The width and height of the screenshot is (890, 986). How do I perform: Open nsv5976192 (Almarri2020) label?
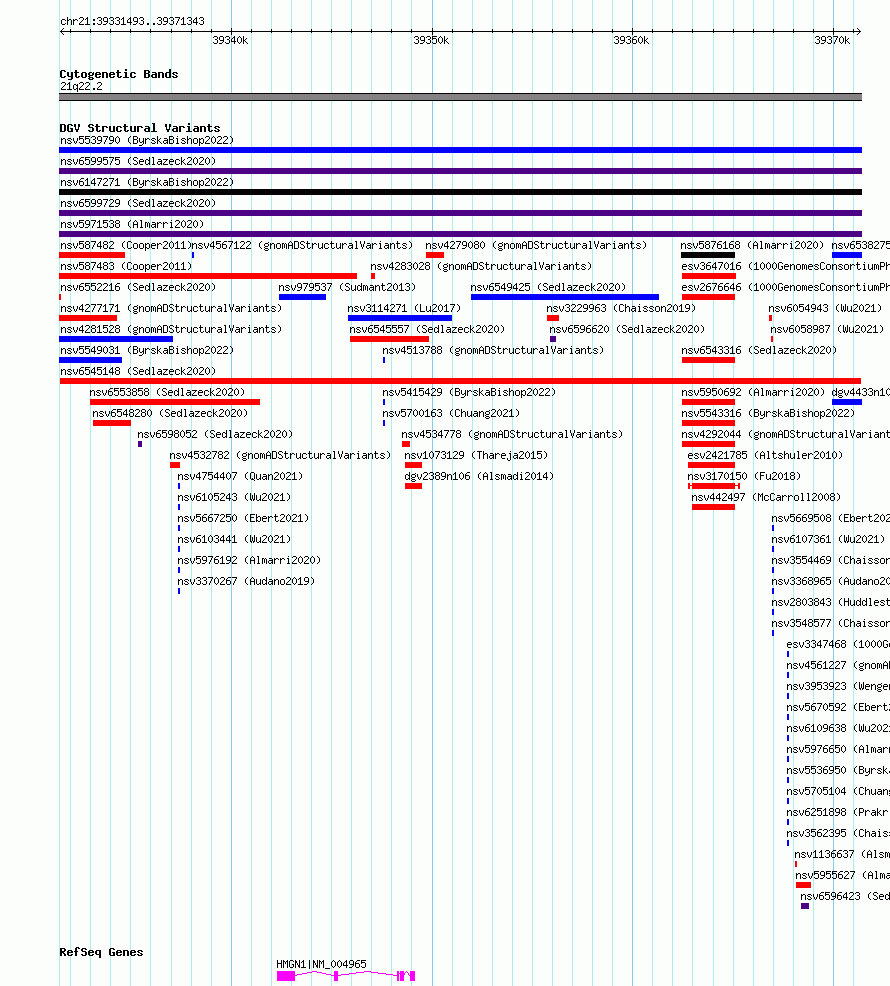point(249,560)
